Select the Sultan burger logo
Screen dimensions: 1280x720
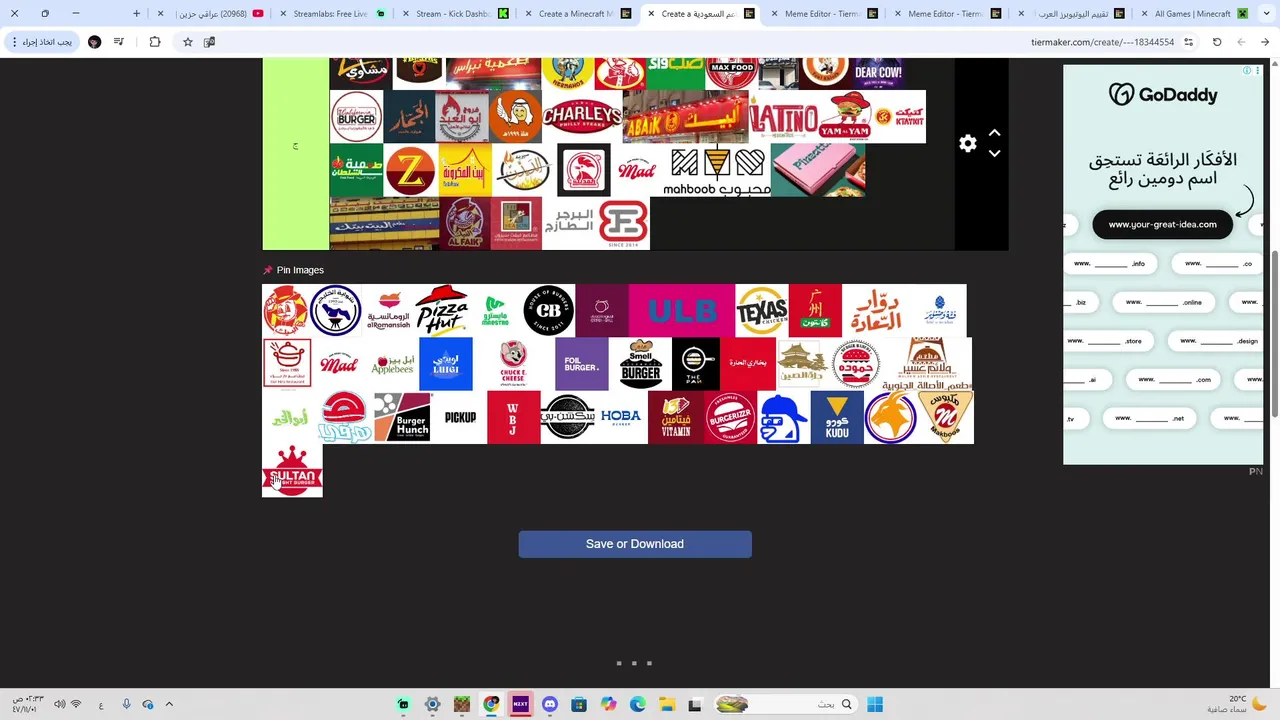click(x=292, y=471)
